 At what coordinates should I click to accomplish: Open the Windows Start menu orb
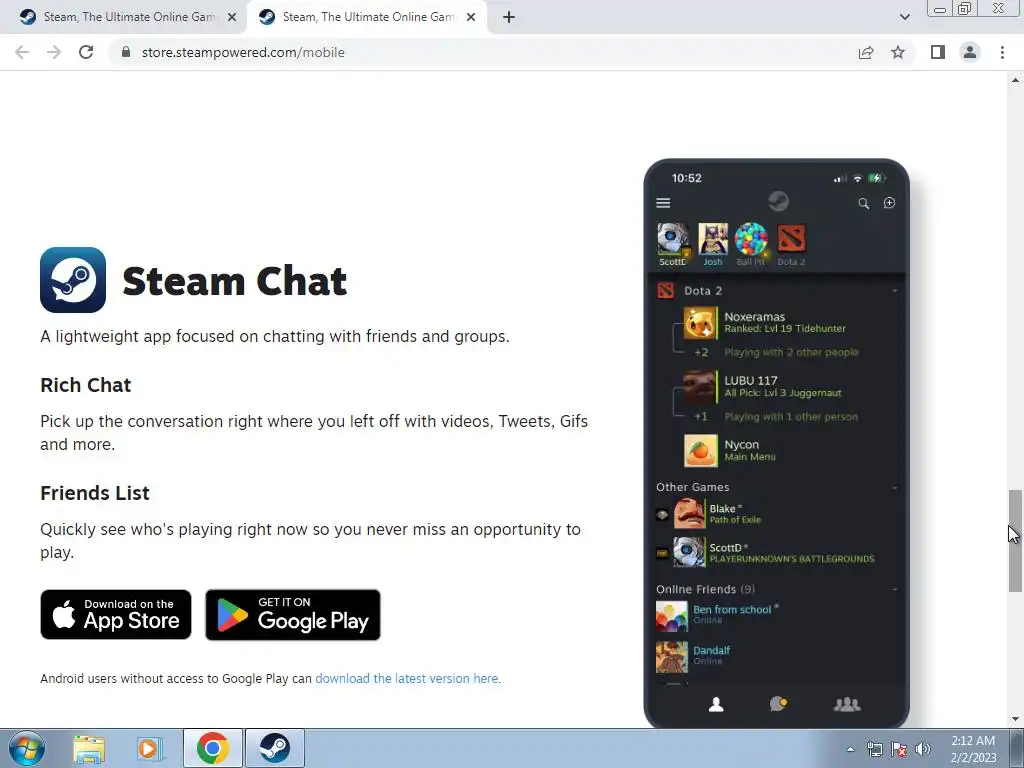click(x=27, y=748)
